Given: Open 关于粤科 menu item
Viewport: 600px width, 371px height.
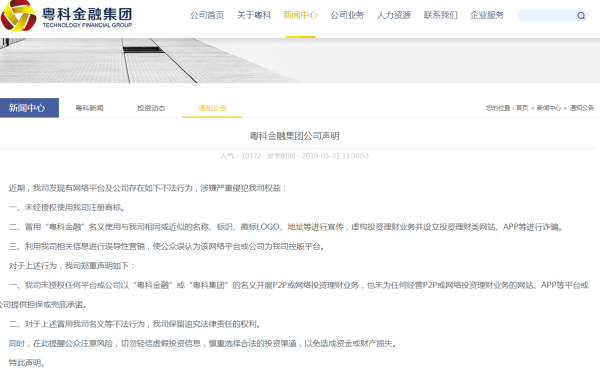Looking at the screenshot, I should [254, 15].
